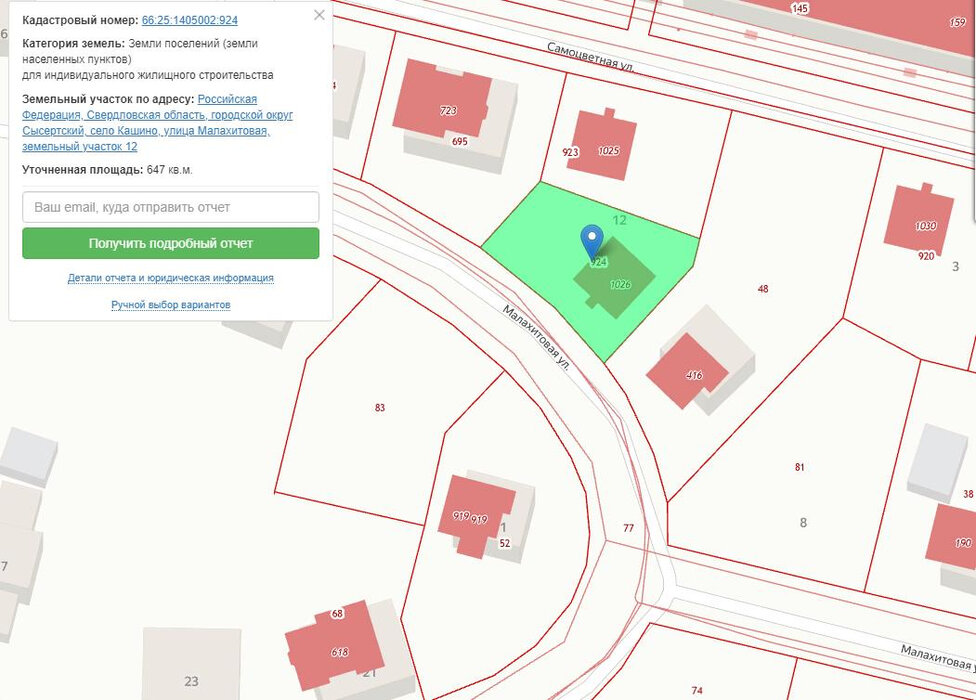Click parcel numbered 83 on map
Image resolution: width=976 pixels, height=700 pixels.
(x=380, y=408)
